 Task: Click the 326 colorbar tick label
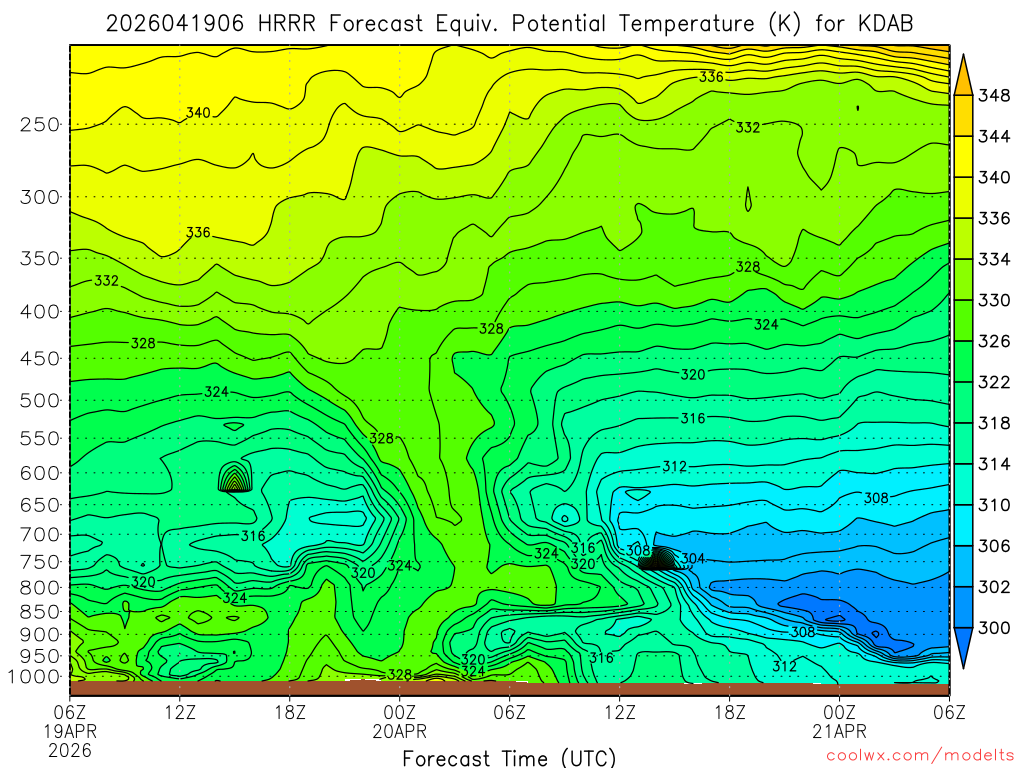[993, 341]
